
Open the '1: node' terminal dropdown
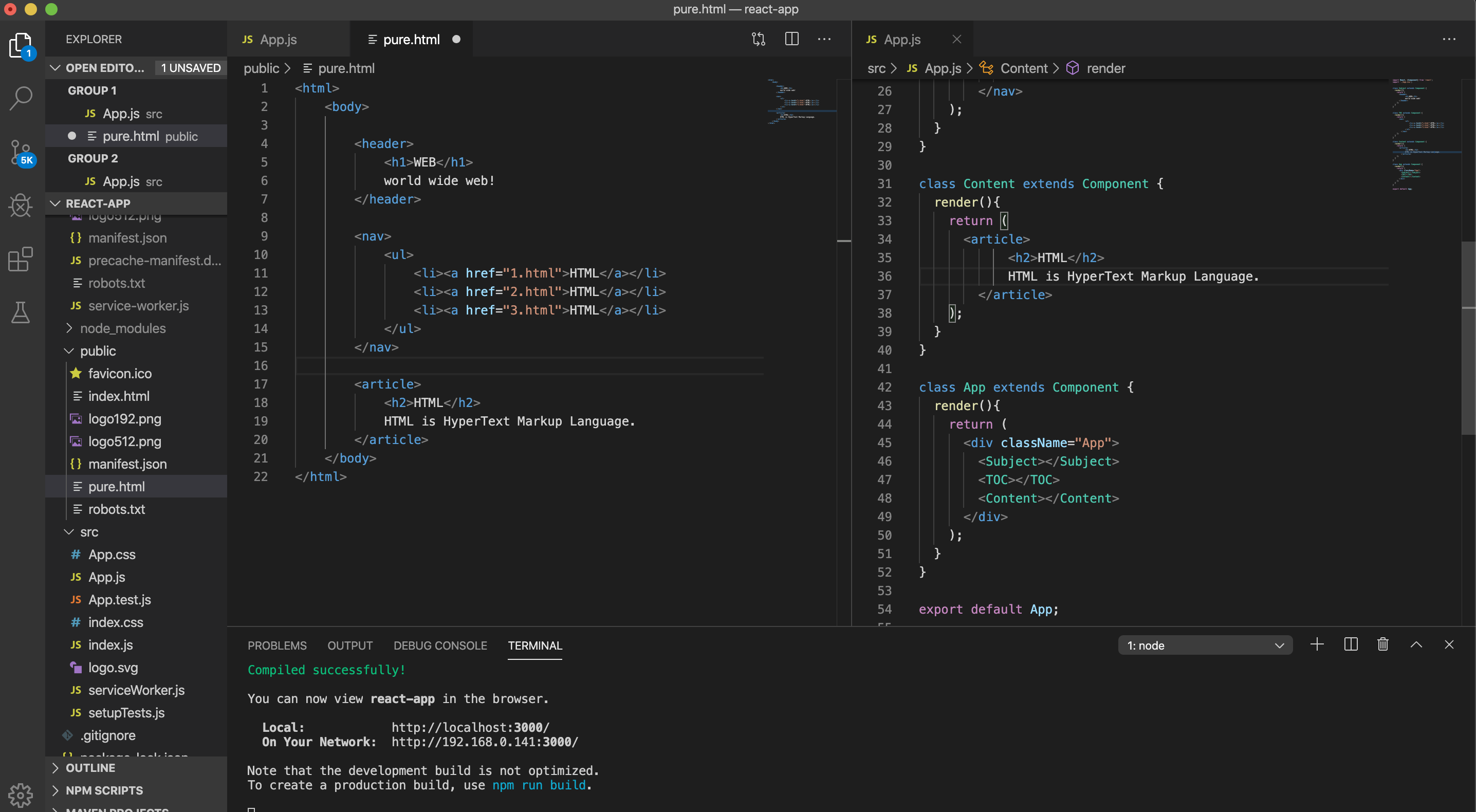click(x=1205, y=645)
